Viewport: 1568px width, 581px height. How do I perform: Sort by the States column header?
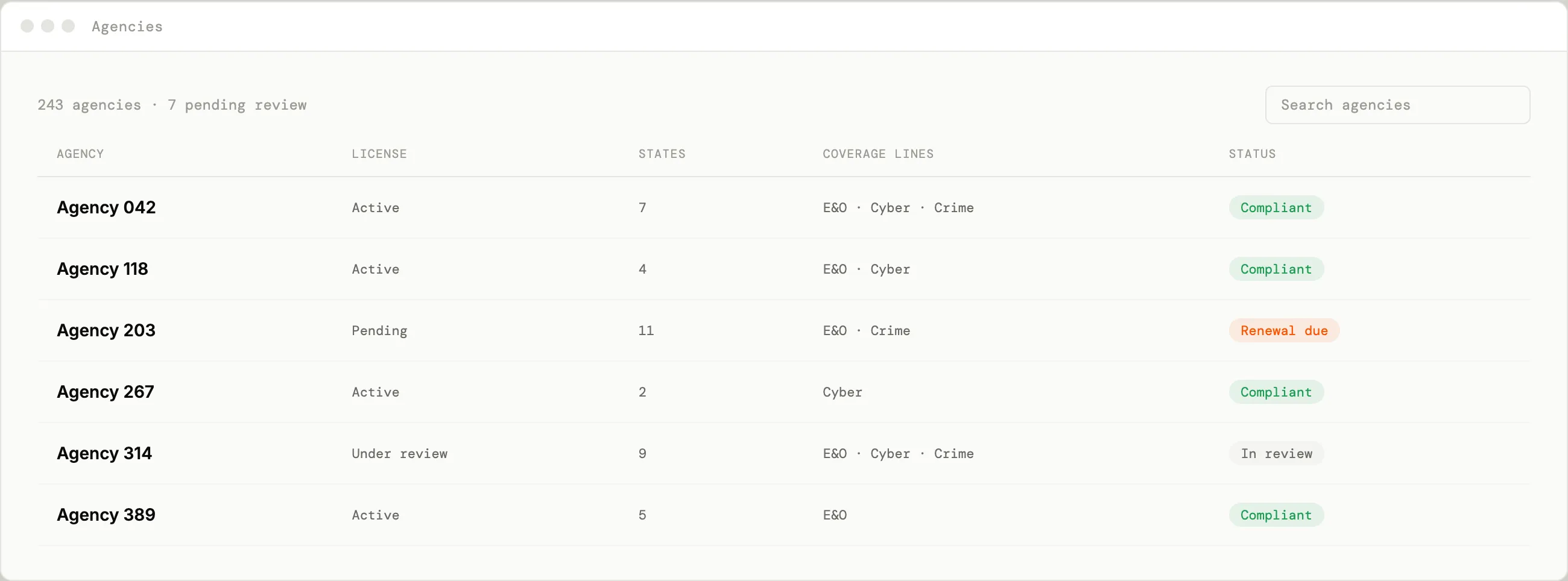click(x=662, y=154)
